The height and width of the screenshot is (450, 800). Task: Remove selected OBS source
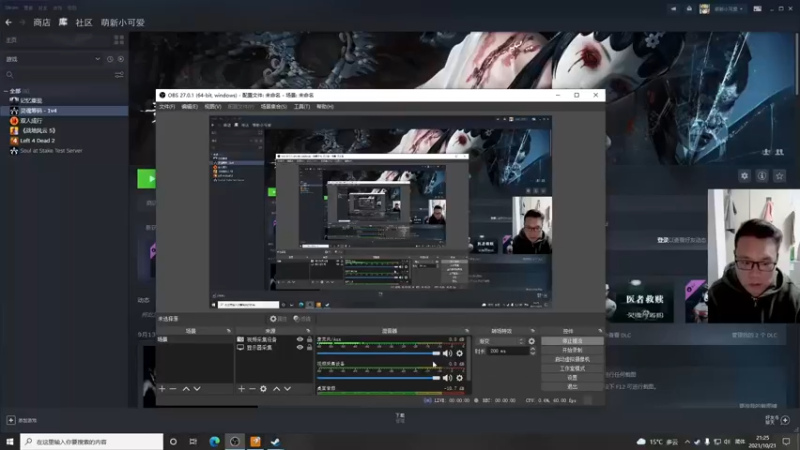point(252,389)
